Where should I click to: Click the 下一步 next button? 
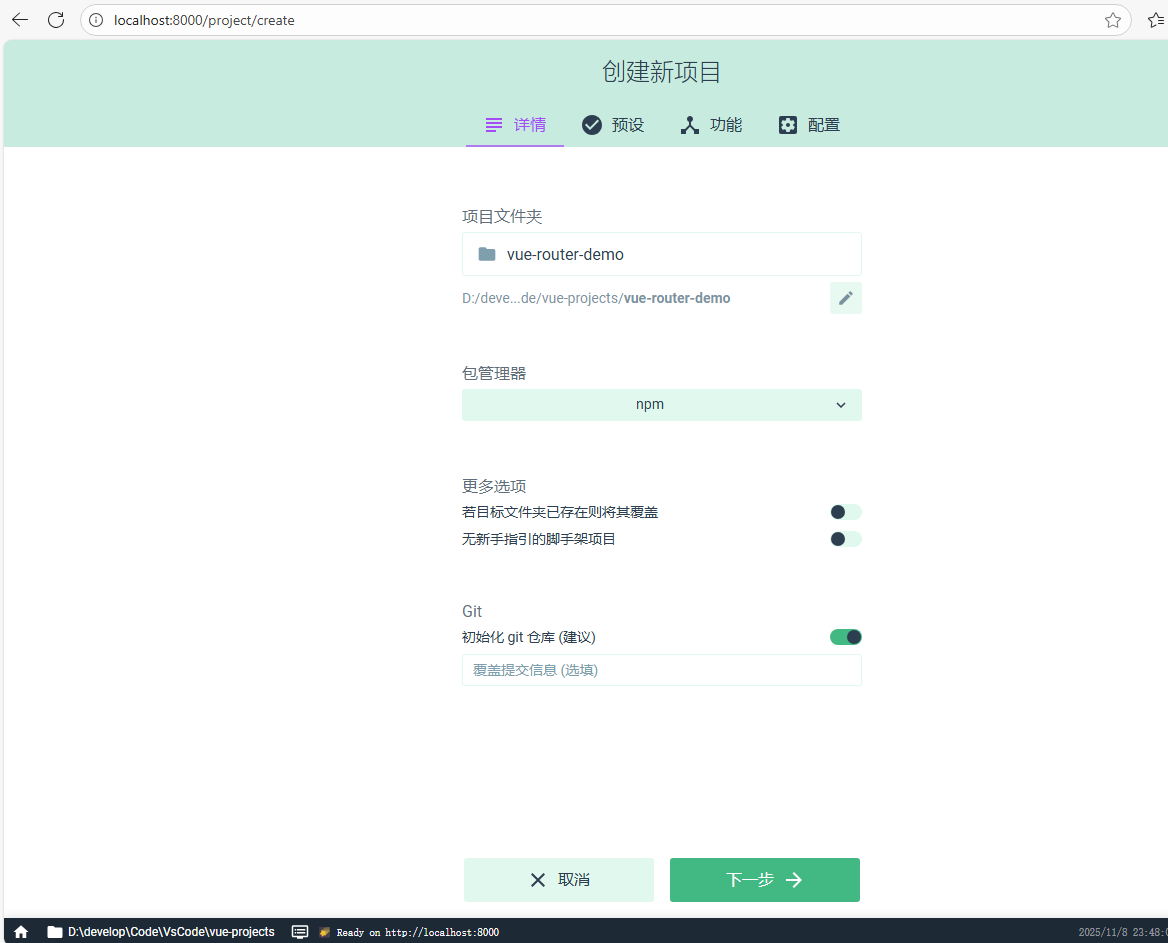pos(764,880)
